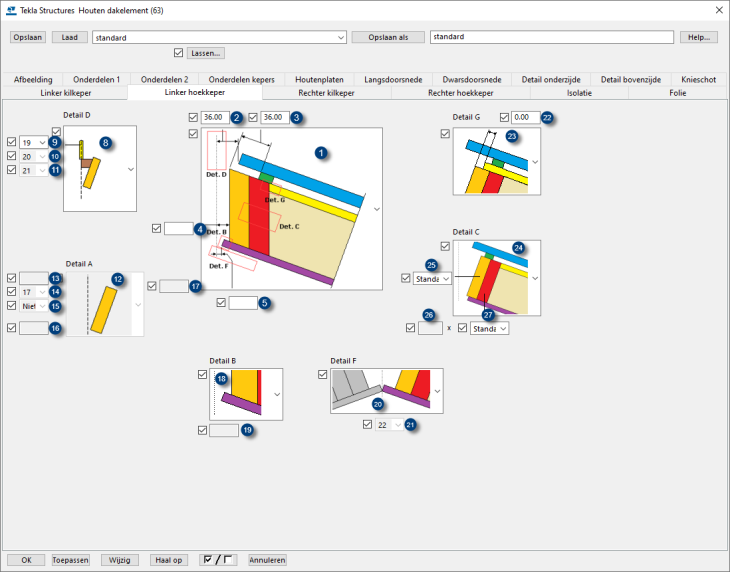Click the Detail A rafter preview image
Screen dimensions: 730x572
[x=105, y=304]
